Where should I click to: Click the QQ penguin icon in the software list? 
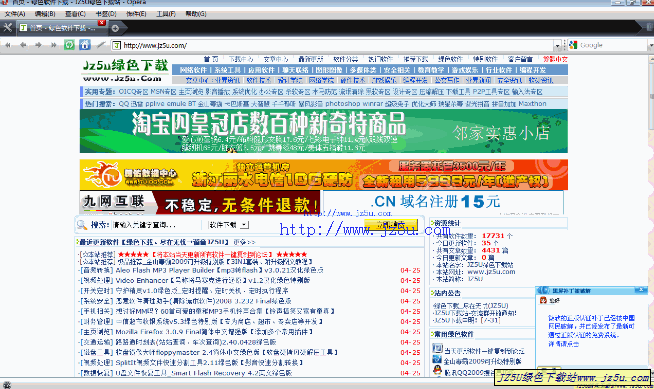[x=437, y=370]
